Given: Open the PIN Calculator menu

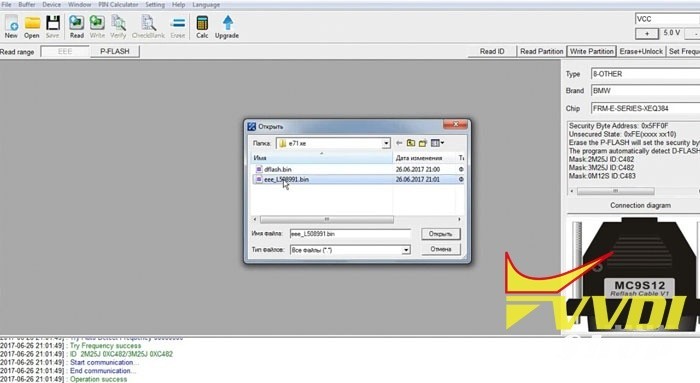Looking at the screenshot, I should point(118,4).
